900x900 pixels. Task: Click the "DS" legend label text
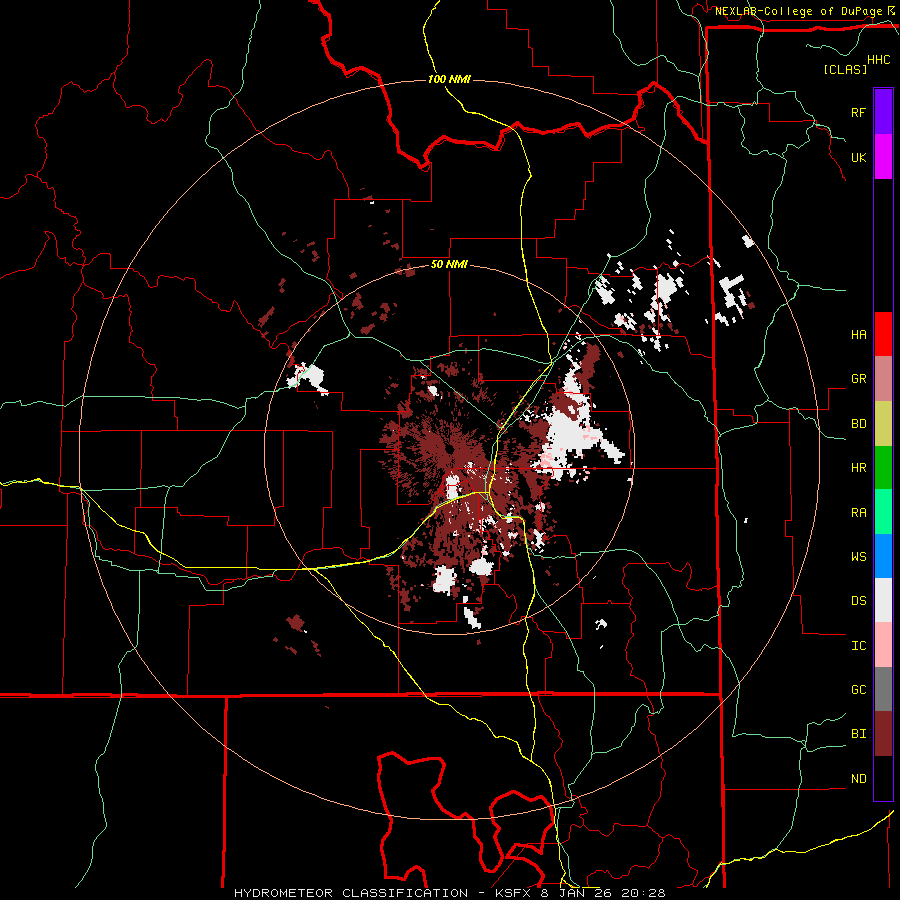858,601
